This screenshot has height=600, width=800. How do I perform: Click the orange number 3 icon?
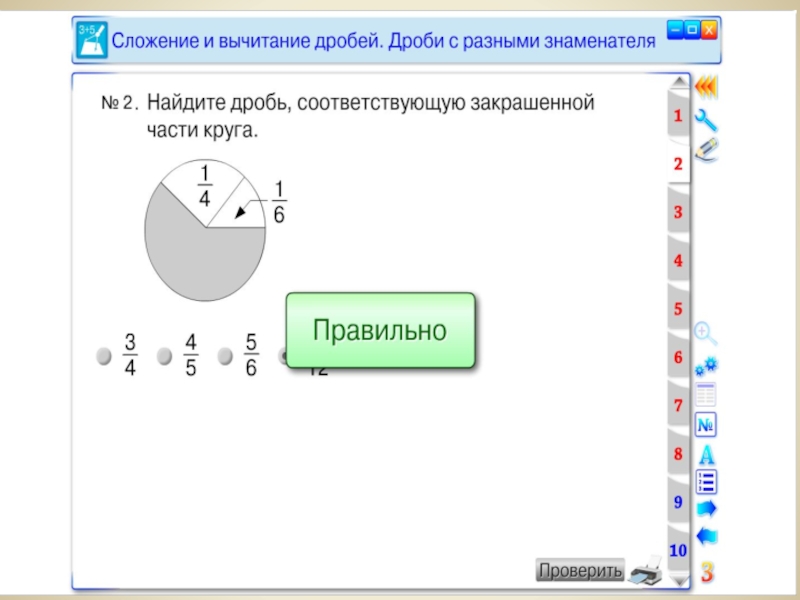tap(707, 572)
